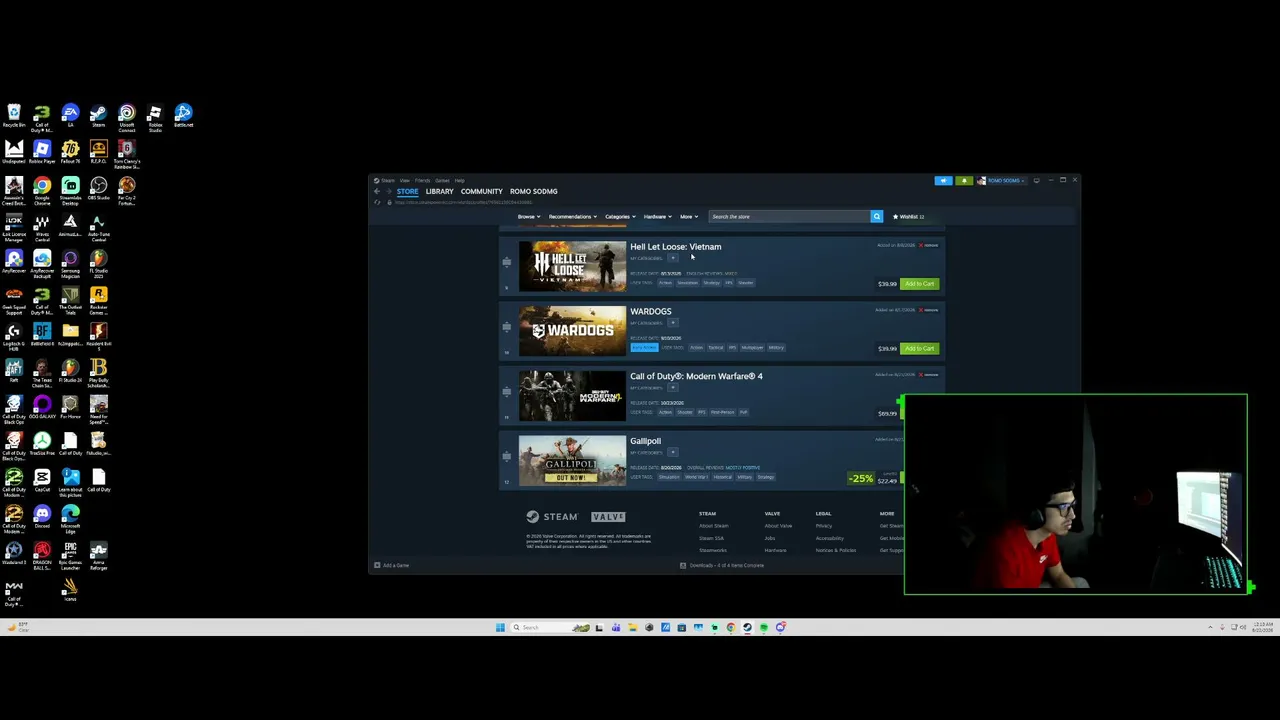Screen dimensions: 1280x720
Task: Switch to the LIBRARY tab
Action: pos(439,191)
